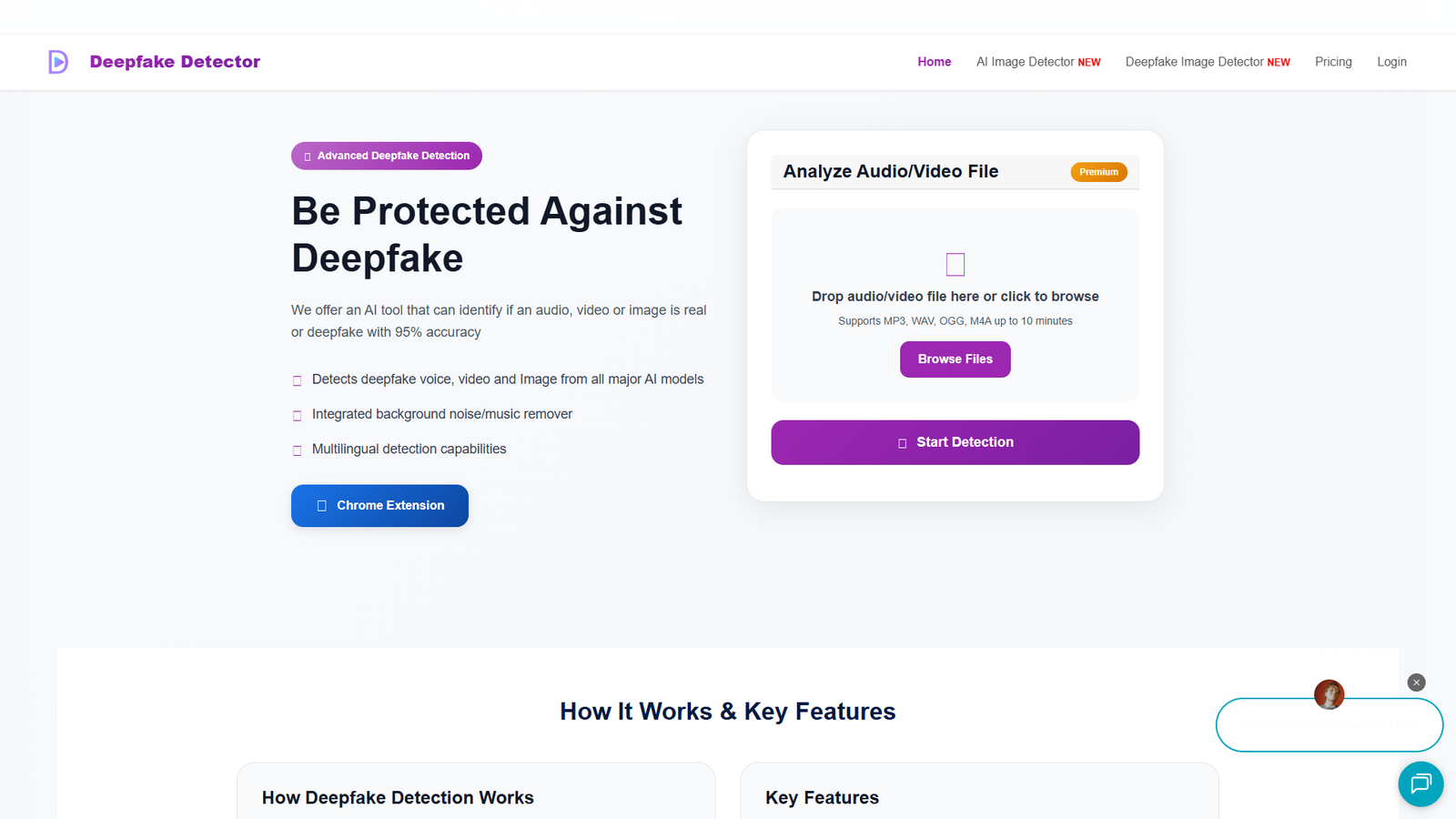This screenshot has width=1456, height=819.
Task: Click the chat assistant avatar photo
Action: [1329, 693]
